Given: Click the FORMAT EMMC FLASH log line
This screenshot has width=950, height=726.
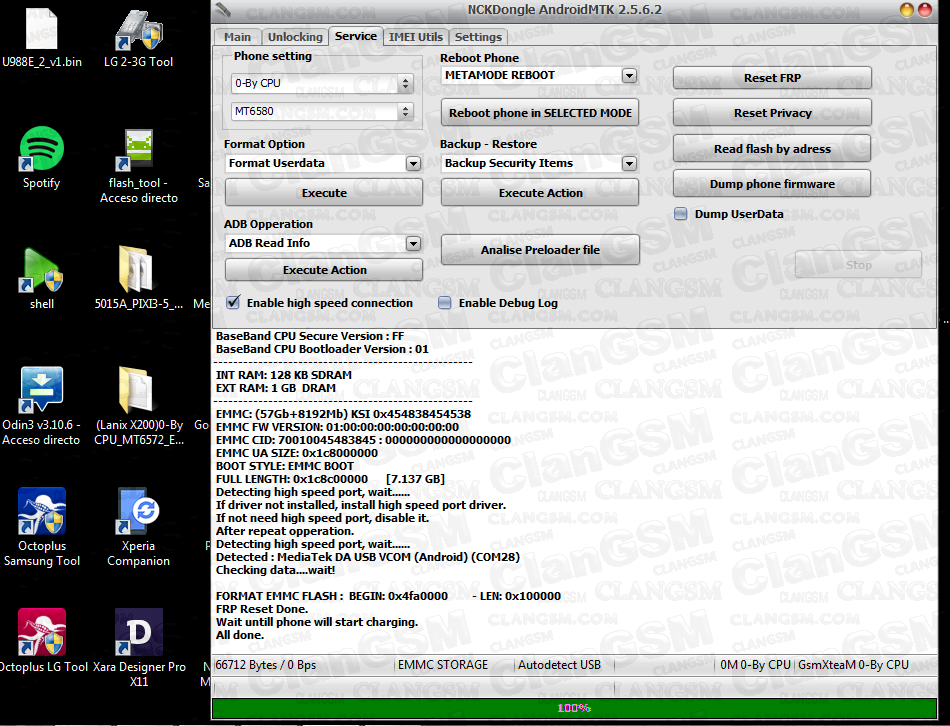Looking at the screenshot, I should [388, 596].
